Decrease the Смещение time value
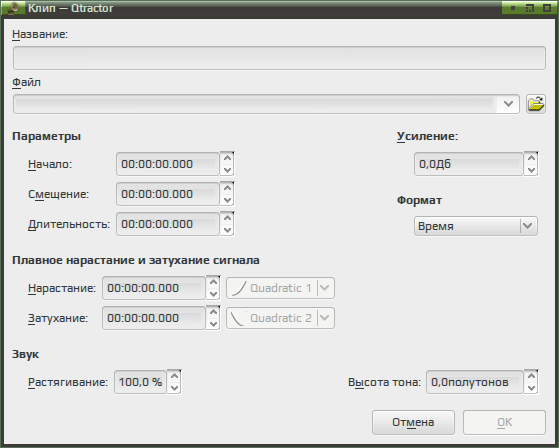 pyautogui.click(x=227, y=200)
